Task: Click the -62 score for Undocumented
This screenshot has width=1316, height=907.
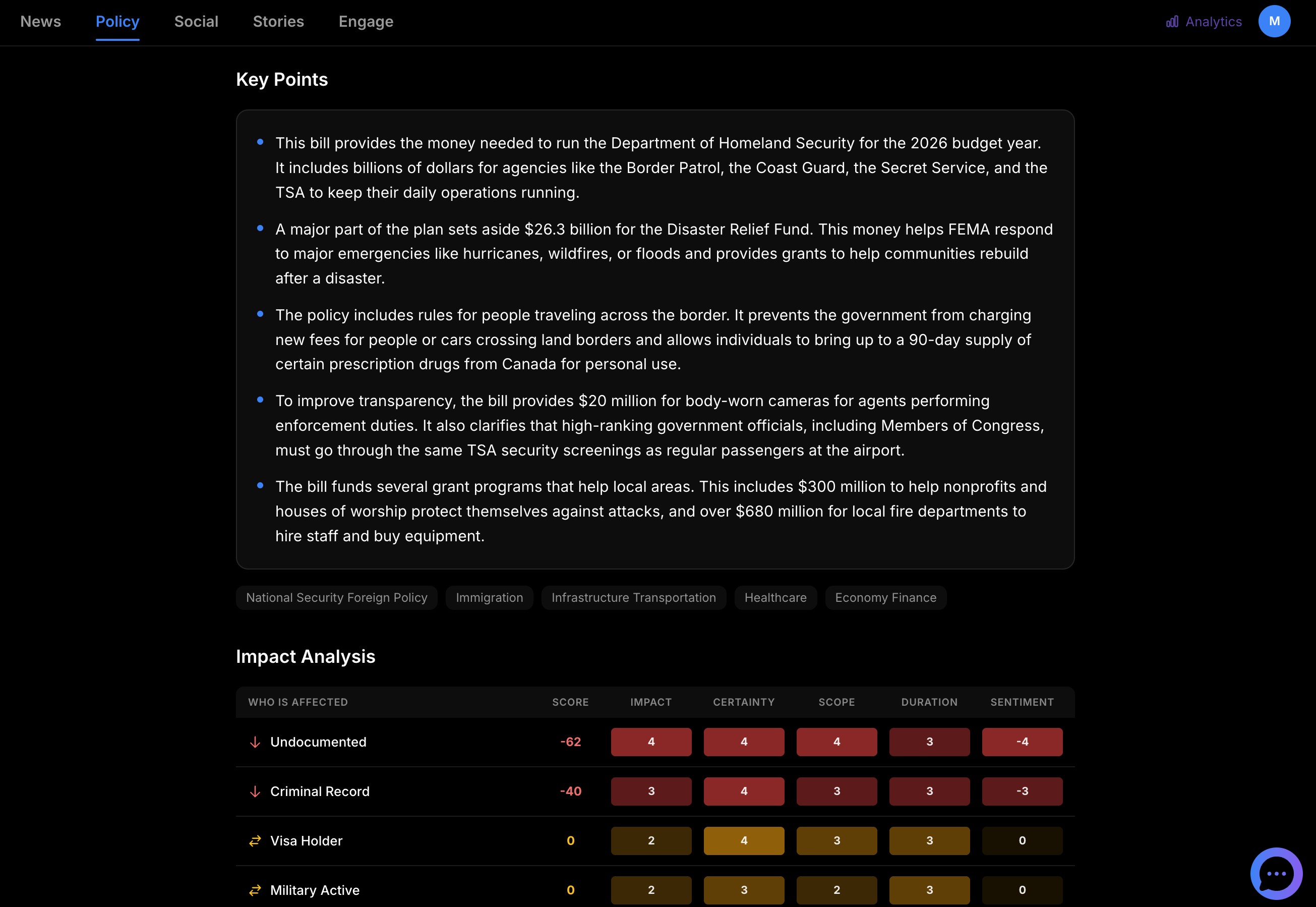Action: 570,741
